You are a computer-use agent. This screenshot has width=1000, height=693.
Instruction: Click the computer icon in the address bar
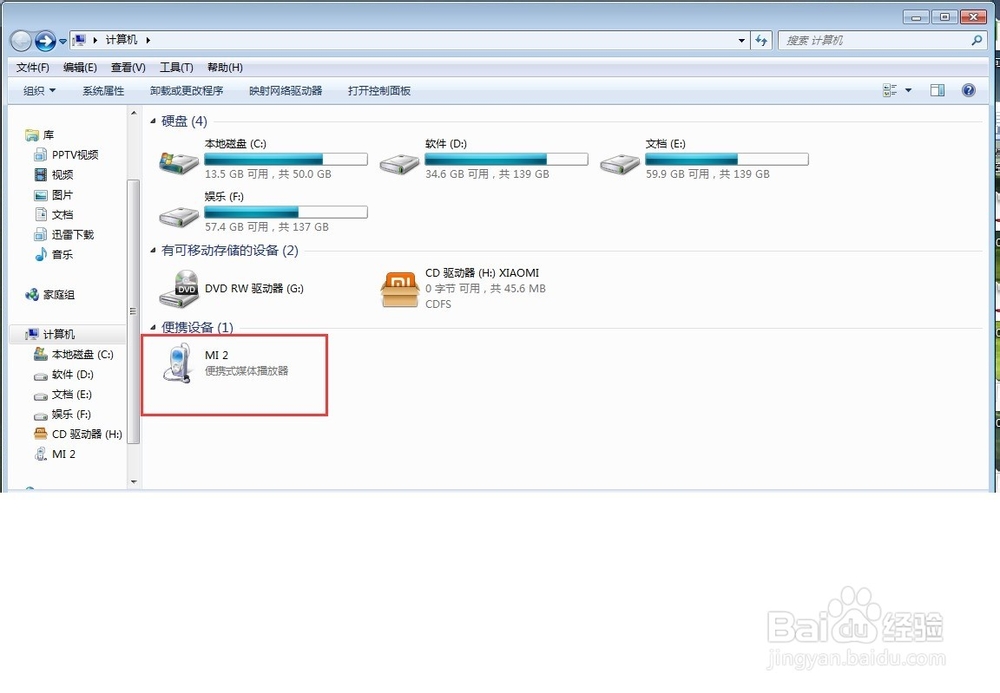[x=79, y=40]
